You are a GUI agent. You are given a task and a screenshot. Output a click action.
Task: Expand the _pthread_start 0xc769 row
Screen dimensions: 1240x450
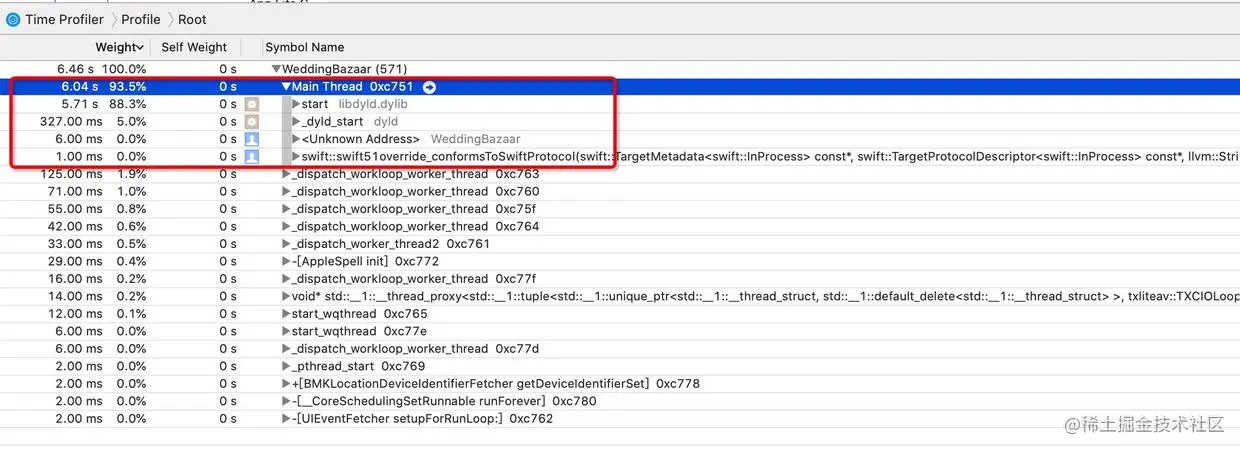pyautogui.click(x=287, y=367)
